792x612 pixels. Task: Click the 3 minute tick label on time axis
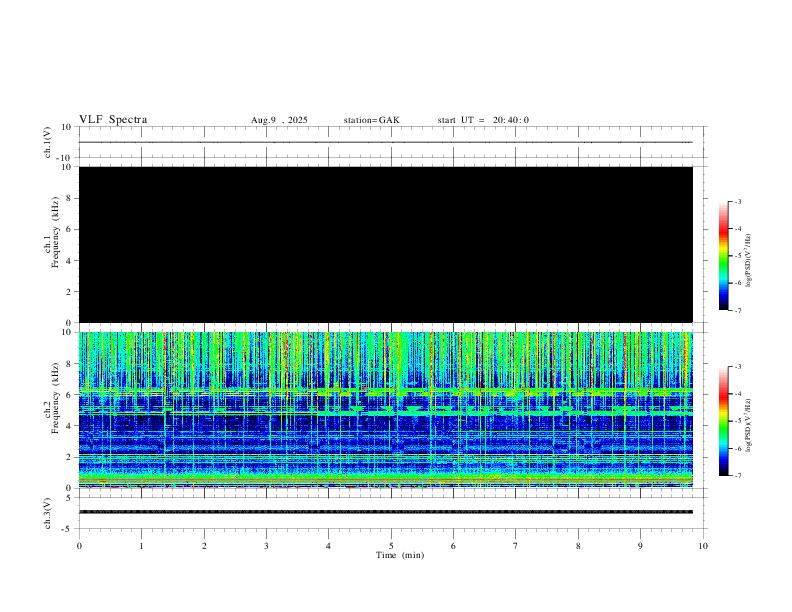point(266,545)
